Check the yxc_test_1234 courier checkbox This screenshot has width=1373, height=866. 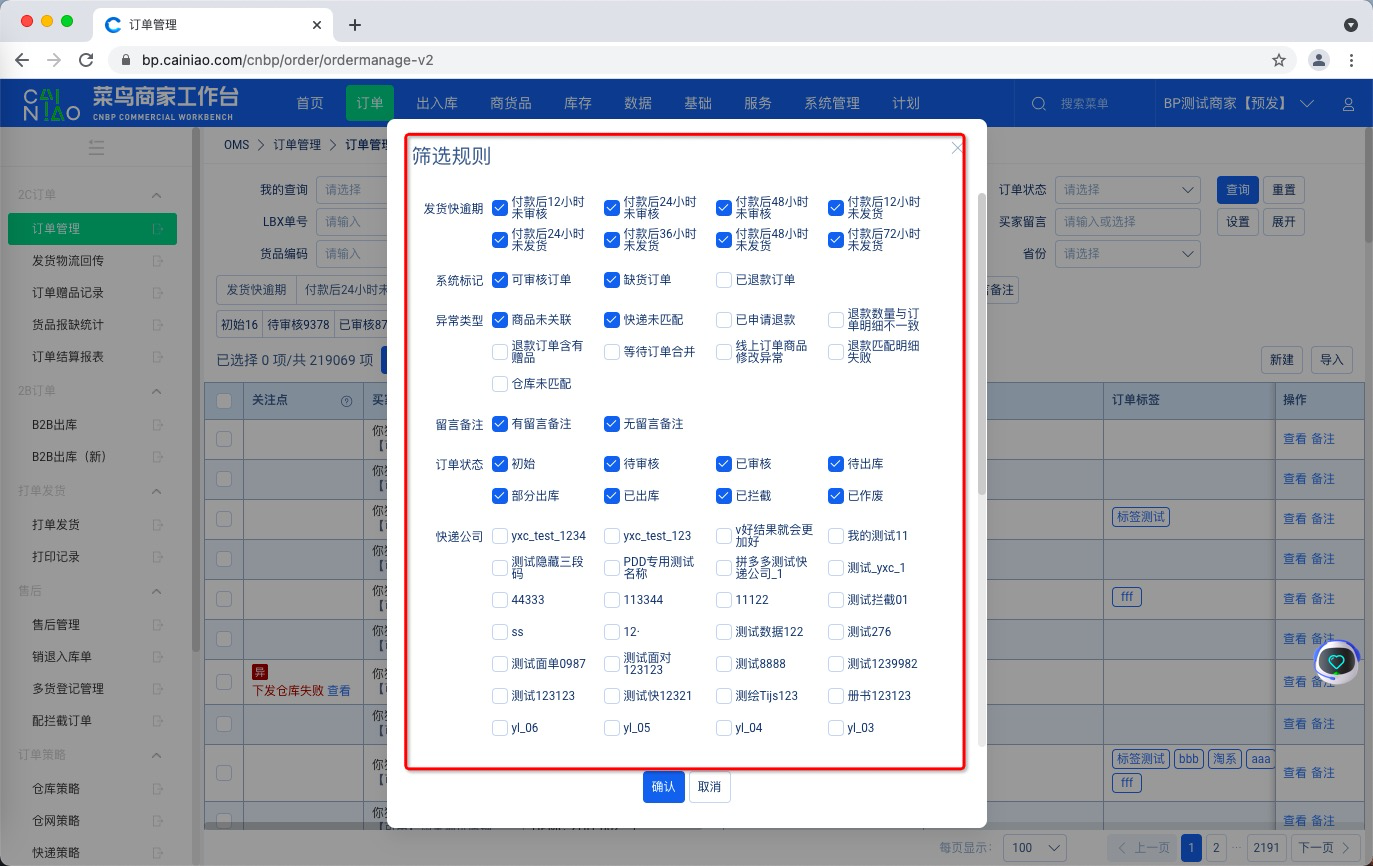500,536
